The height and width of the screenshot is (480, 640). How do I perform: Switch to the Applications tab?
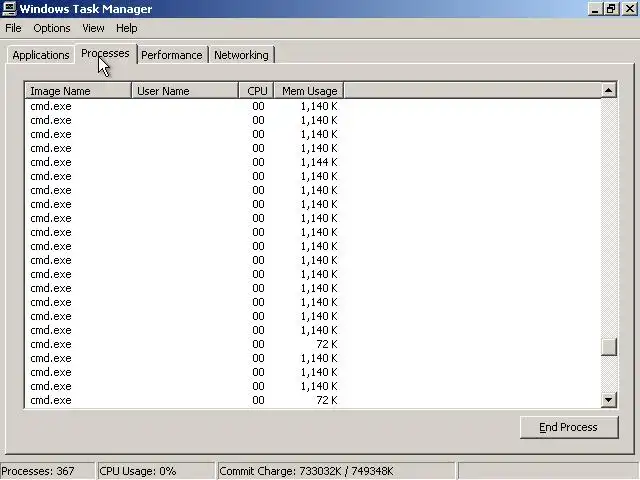click(x=41, y=55)
